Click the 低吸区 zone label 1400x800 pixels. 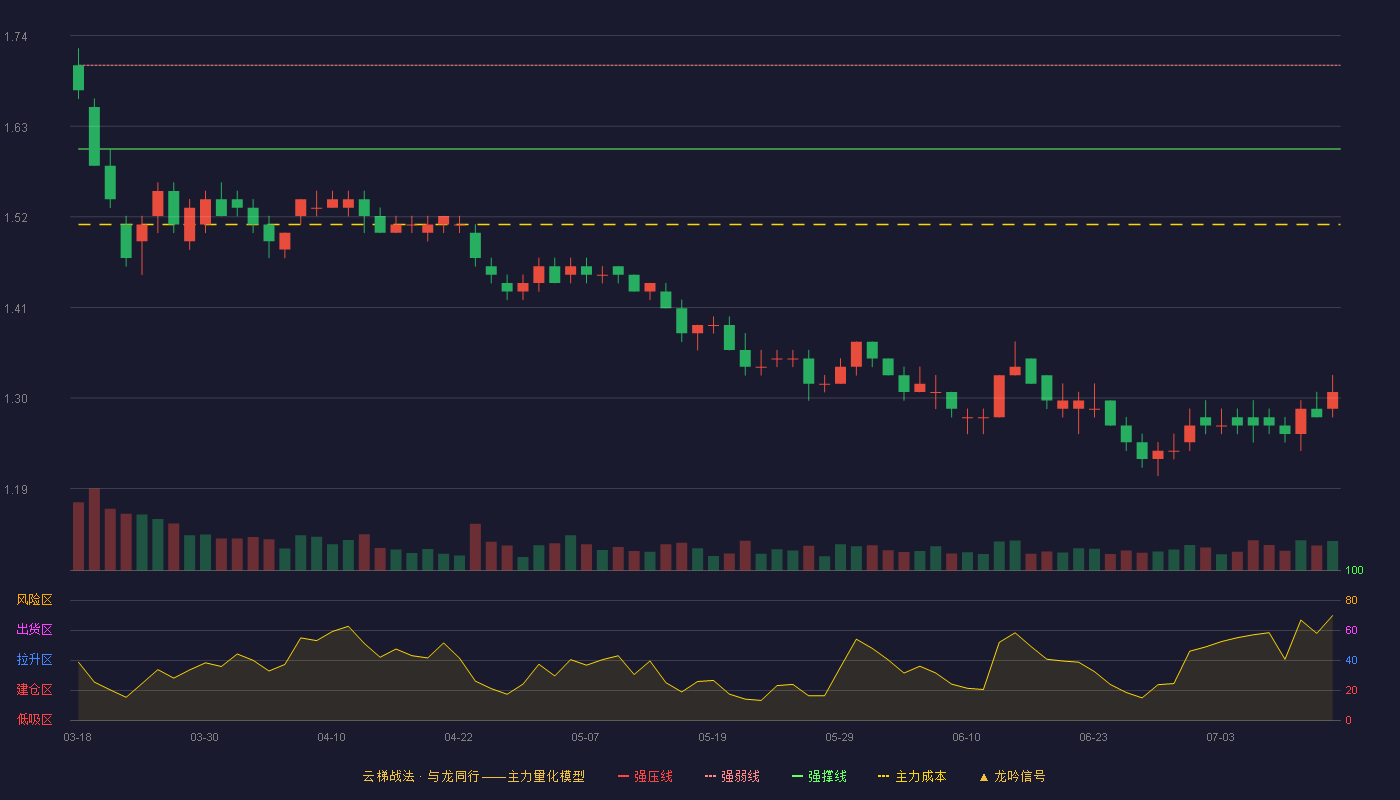click(x=35, y=720)
